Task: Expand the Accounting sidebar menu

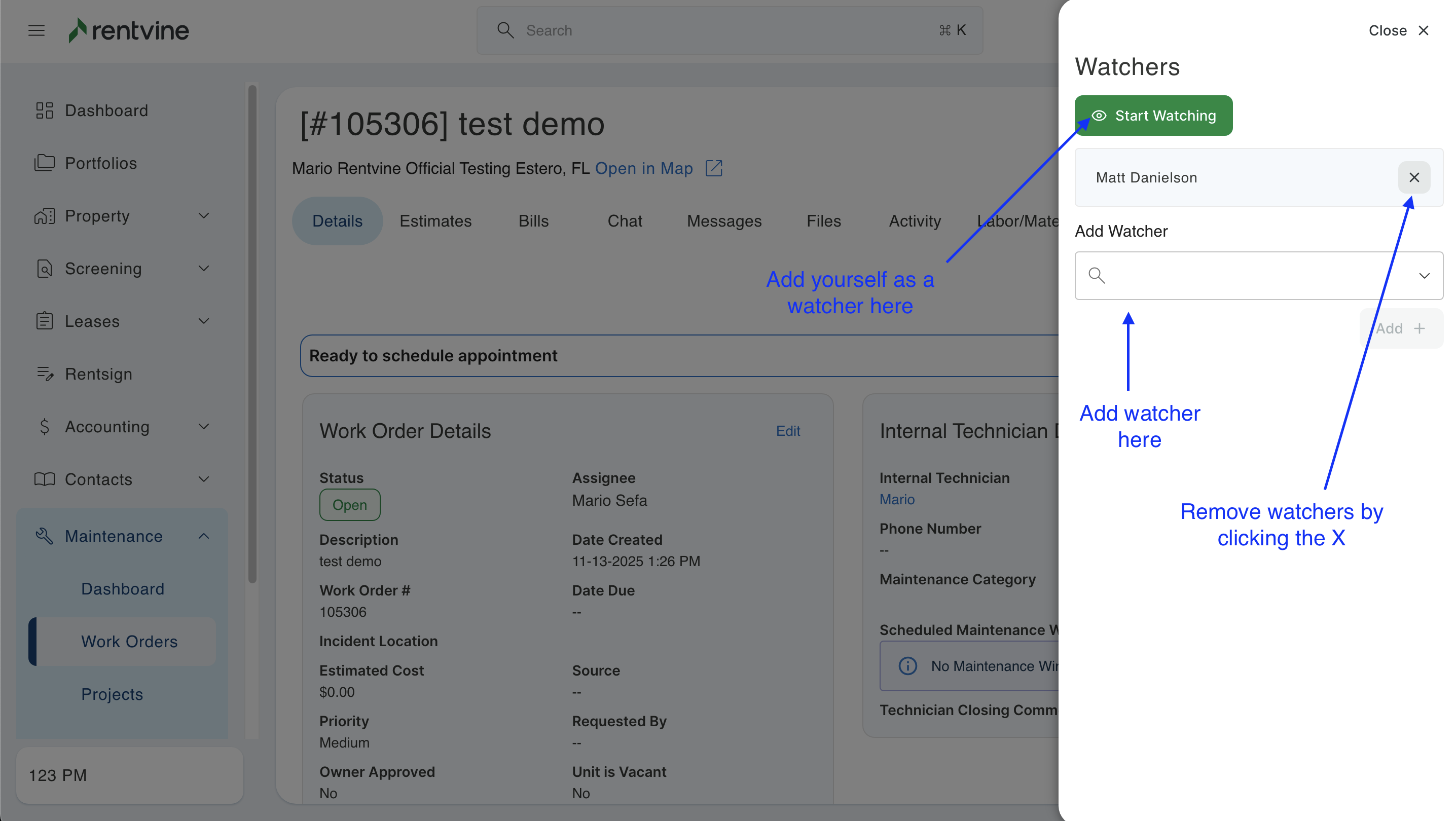Action: [x=204, y=426]
